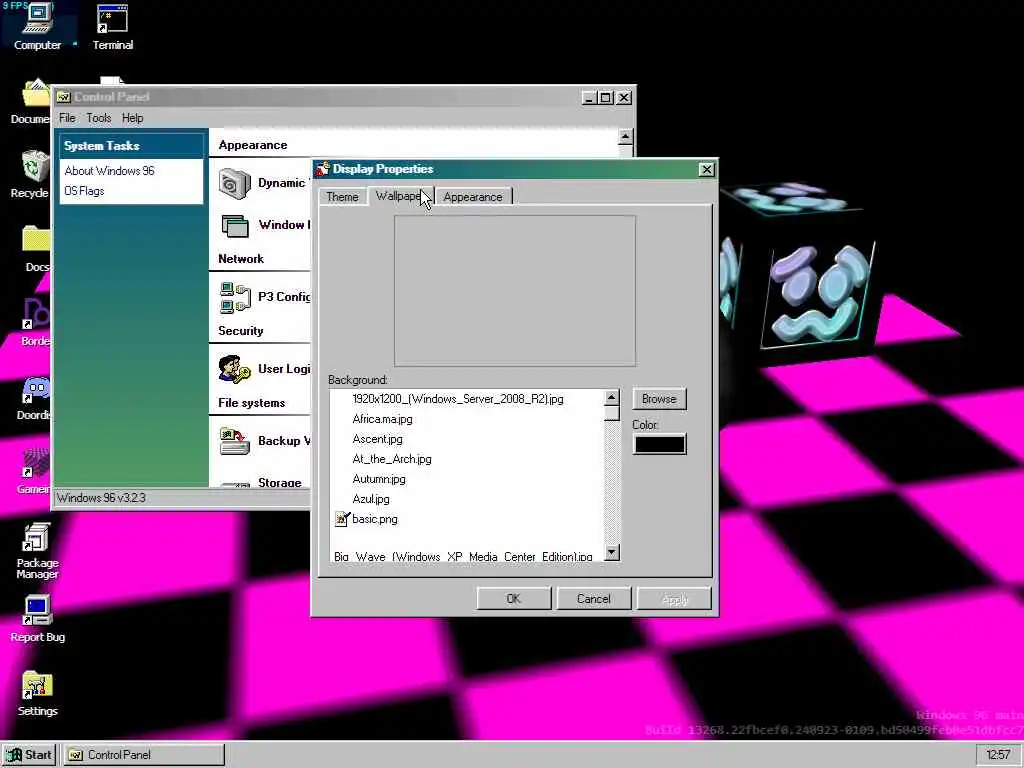This screenshot has width=1024, height=768.
Task: Click OK in Display Properties
Action: (x=514, y=599)
